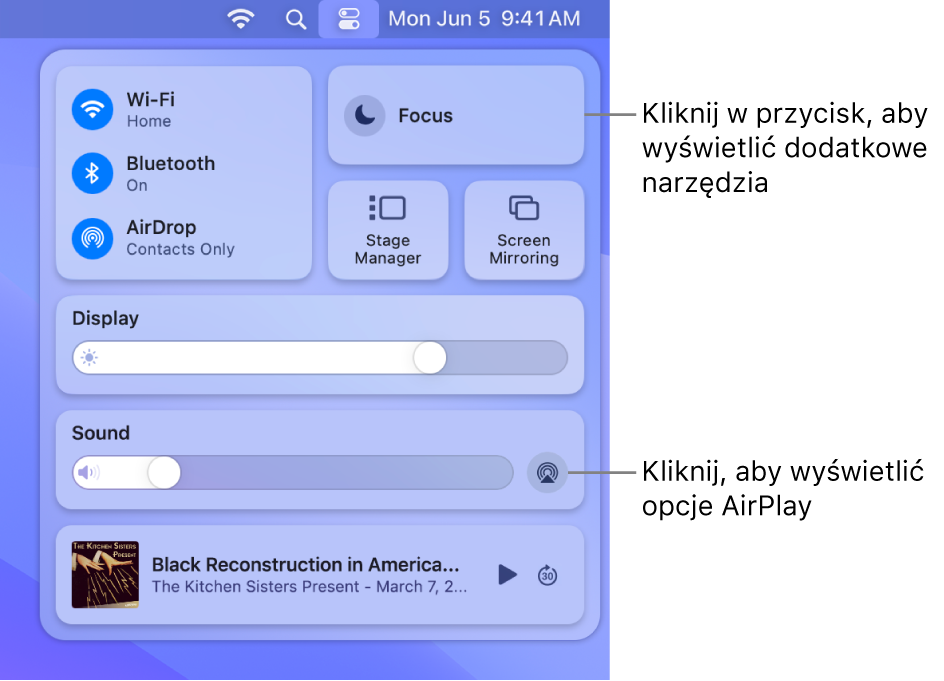Open Screen Mirroring
944x681 pixels.
524,229
